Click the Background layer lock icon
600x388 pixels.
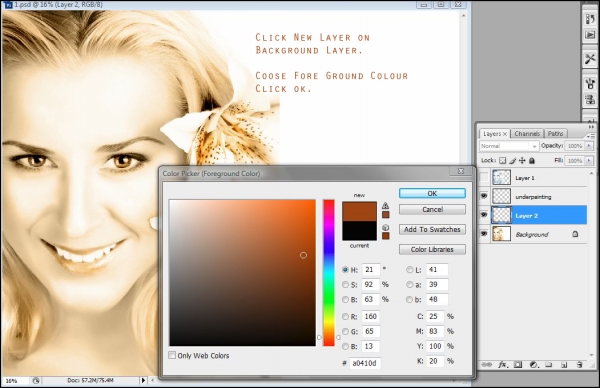coord(575,234)
